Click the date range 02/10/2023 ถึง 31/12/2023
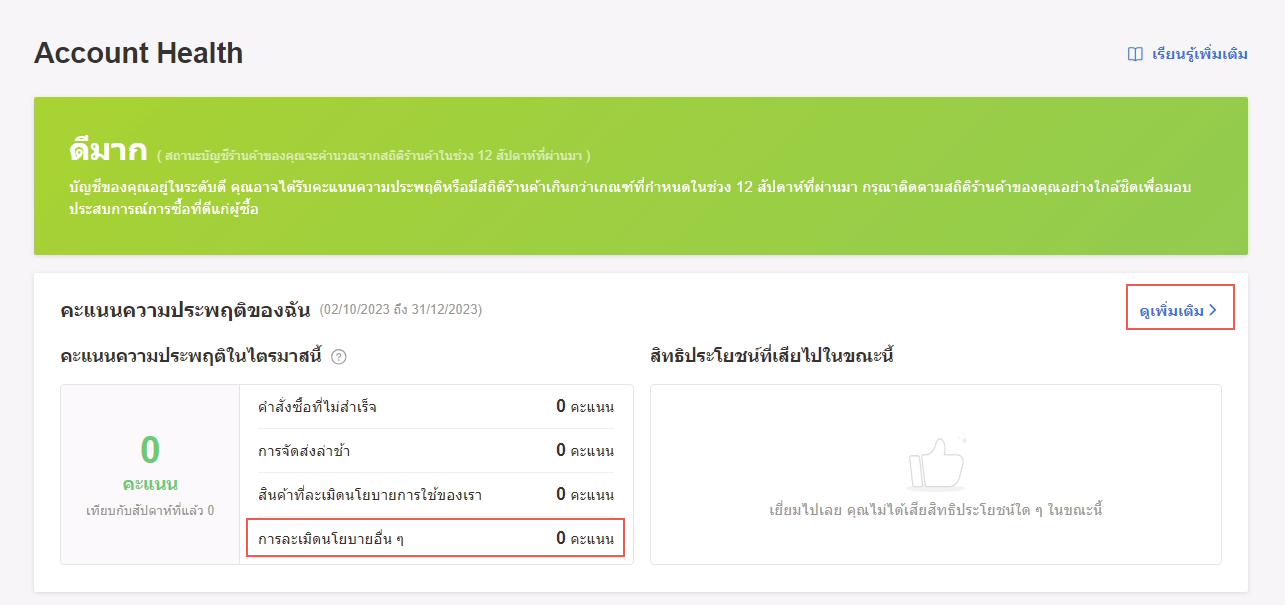 (400, 311)
